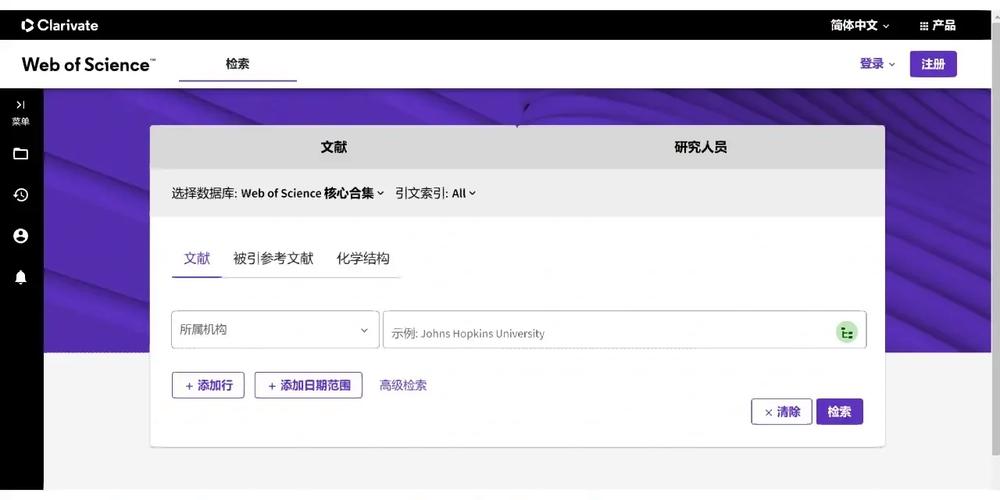Click the 清除 clear button
1000x500 pixels.
click(781, 412)
